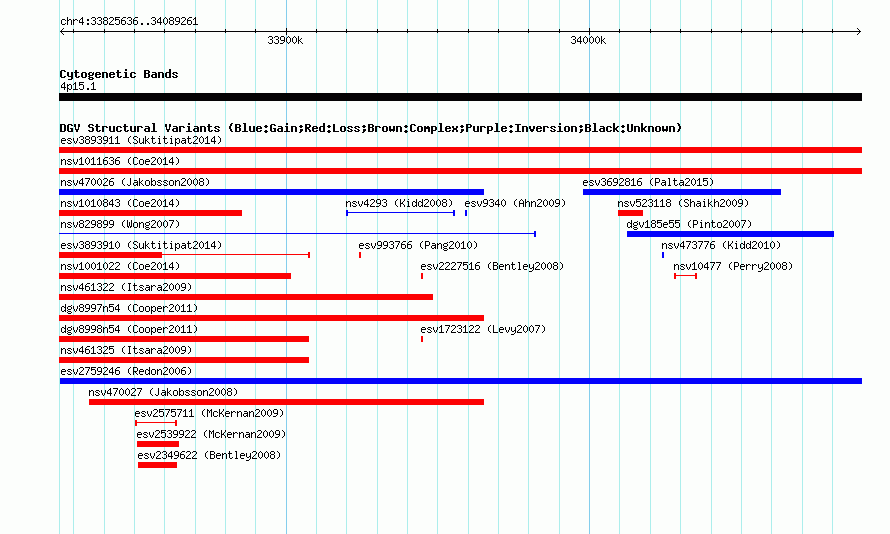Image resolution: width=890 pixels, height=534 pixels.
Task: Select the dgv185e55 blue gain bar
Action: click(x=731, y=234)
